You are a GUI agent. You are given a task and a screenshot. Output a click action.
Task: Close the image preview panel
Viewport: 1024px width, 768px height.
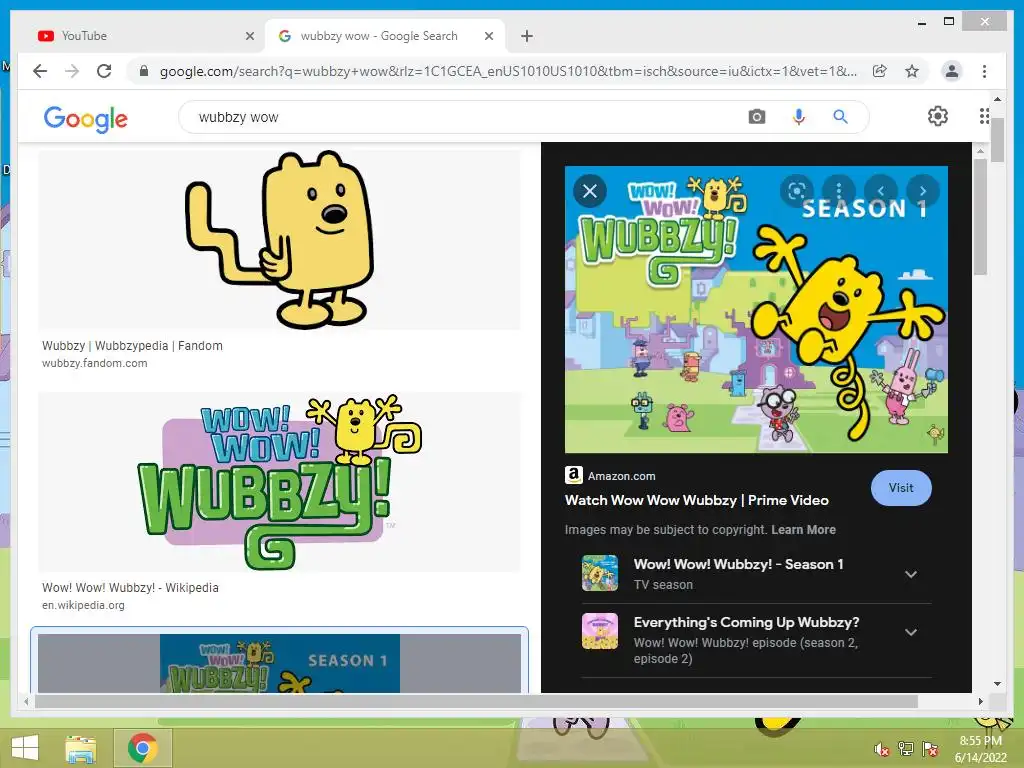pos(590,191)
